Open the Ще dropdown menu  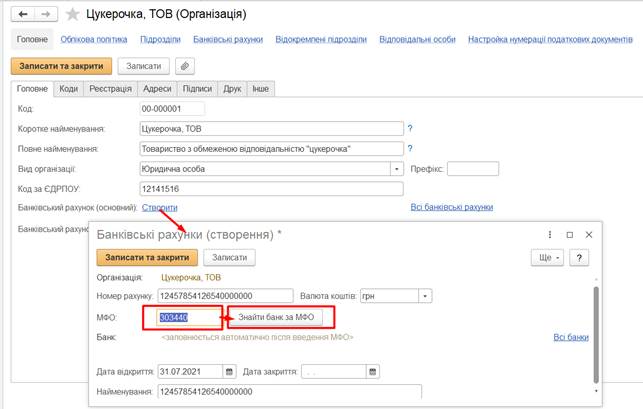click(546, 257)
